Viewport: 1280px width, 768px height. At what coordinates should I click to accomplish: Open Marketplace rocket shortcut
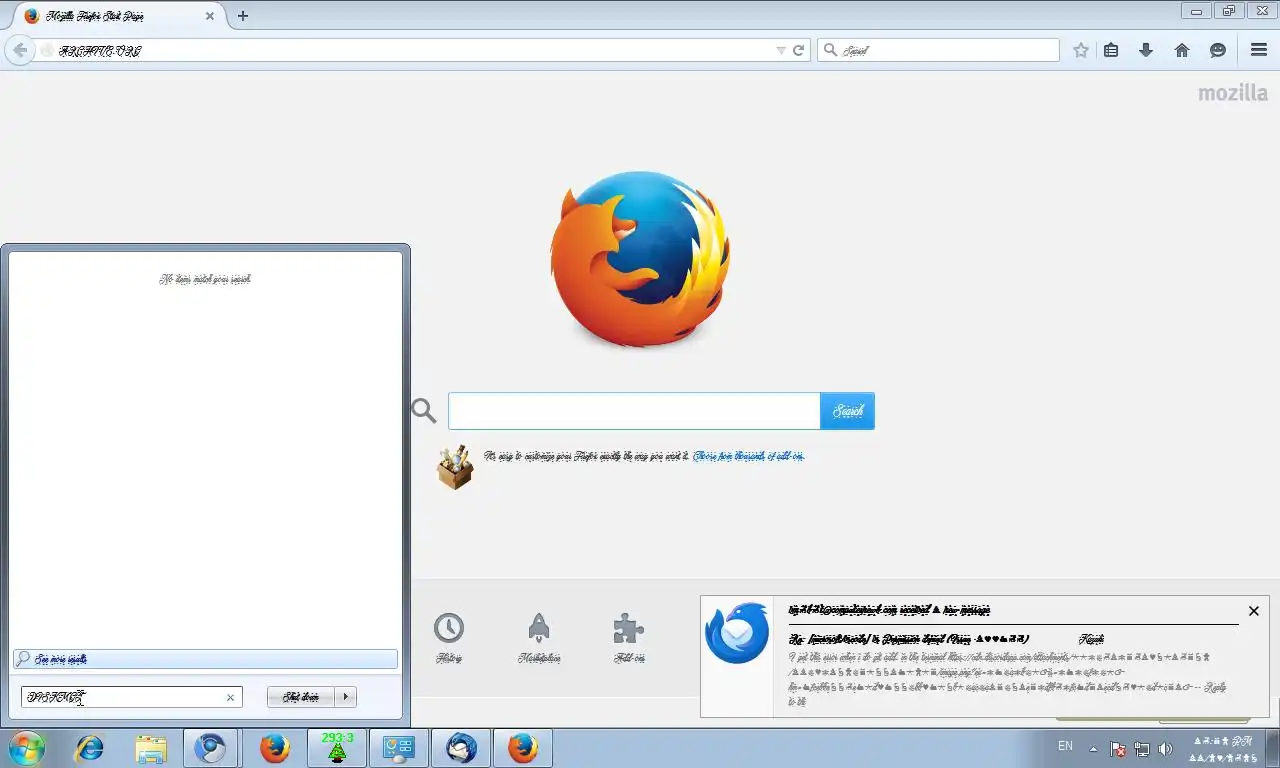[539, 638]
